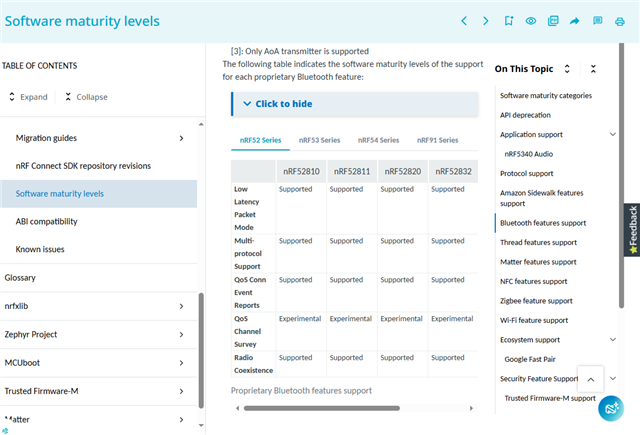Expand Migration guides chevron
The image size is (640, 435).
tap(181, 138)
